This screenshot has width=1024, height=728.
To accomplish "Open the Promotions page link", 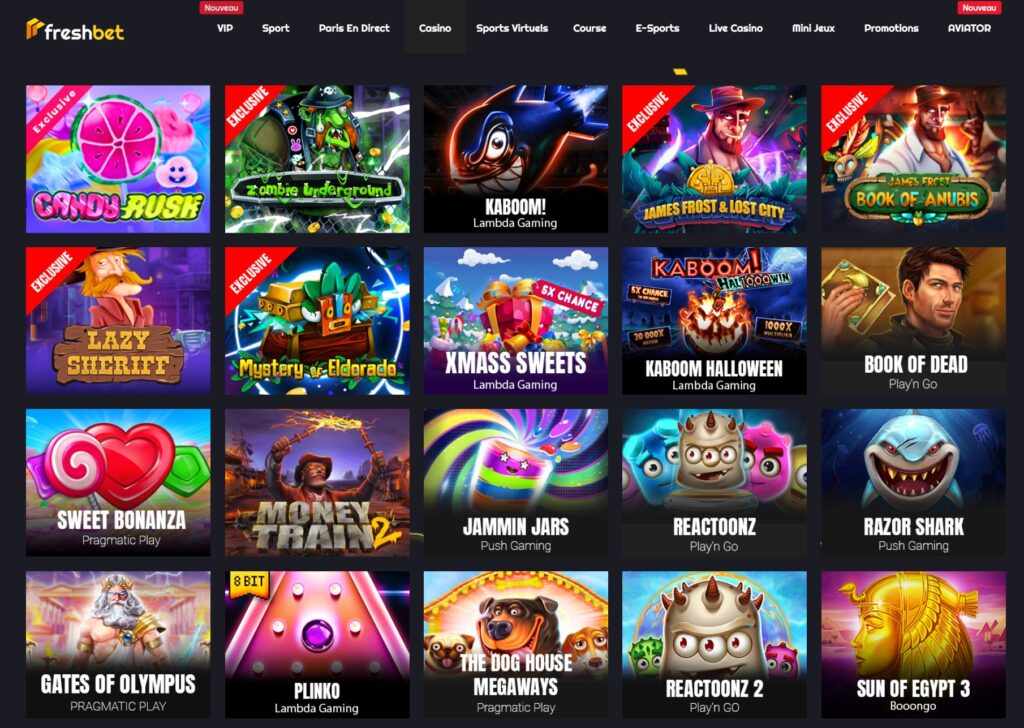I will click(891, 28).
